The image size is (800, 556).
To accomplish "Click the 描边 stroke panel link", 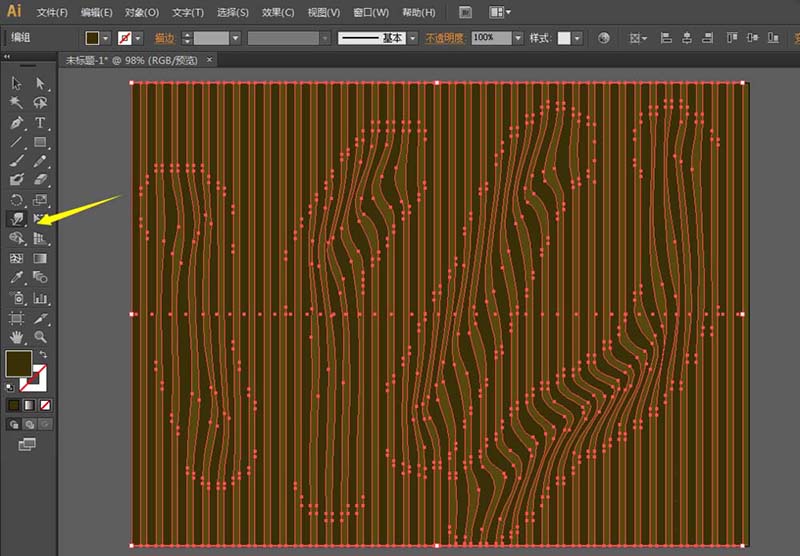I will click(x=164, y=38).
